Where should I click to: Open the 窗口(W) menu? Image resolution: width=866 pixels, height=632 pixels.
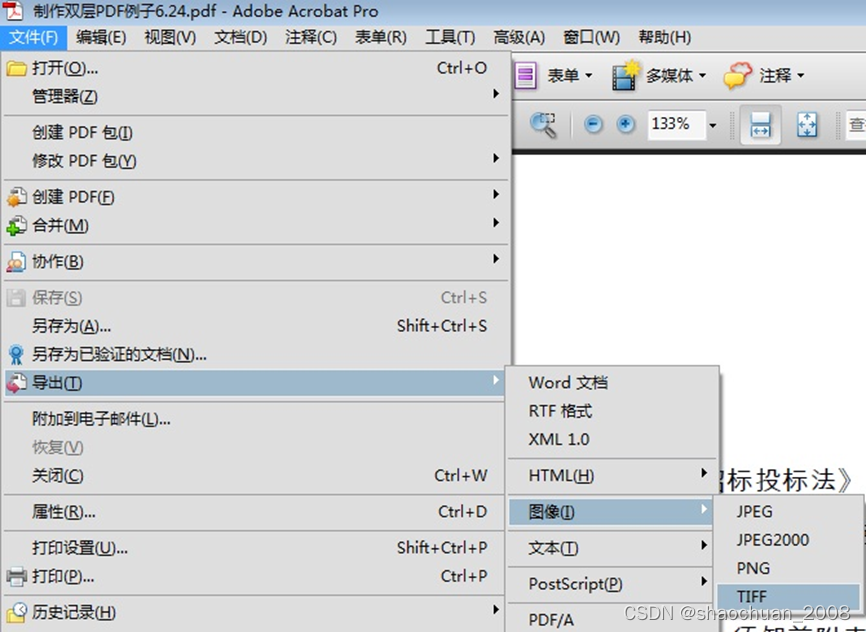pyautogui.click(x=592, y=38)
